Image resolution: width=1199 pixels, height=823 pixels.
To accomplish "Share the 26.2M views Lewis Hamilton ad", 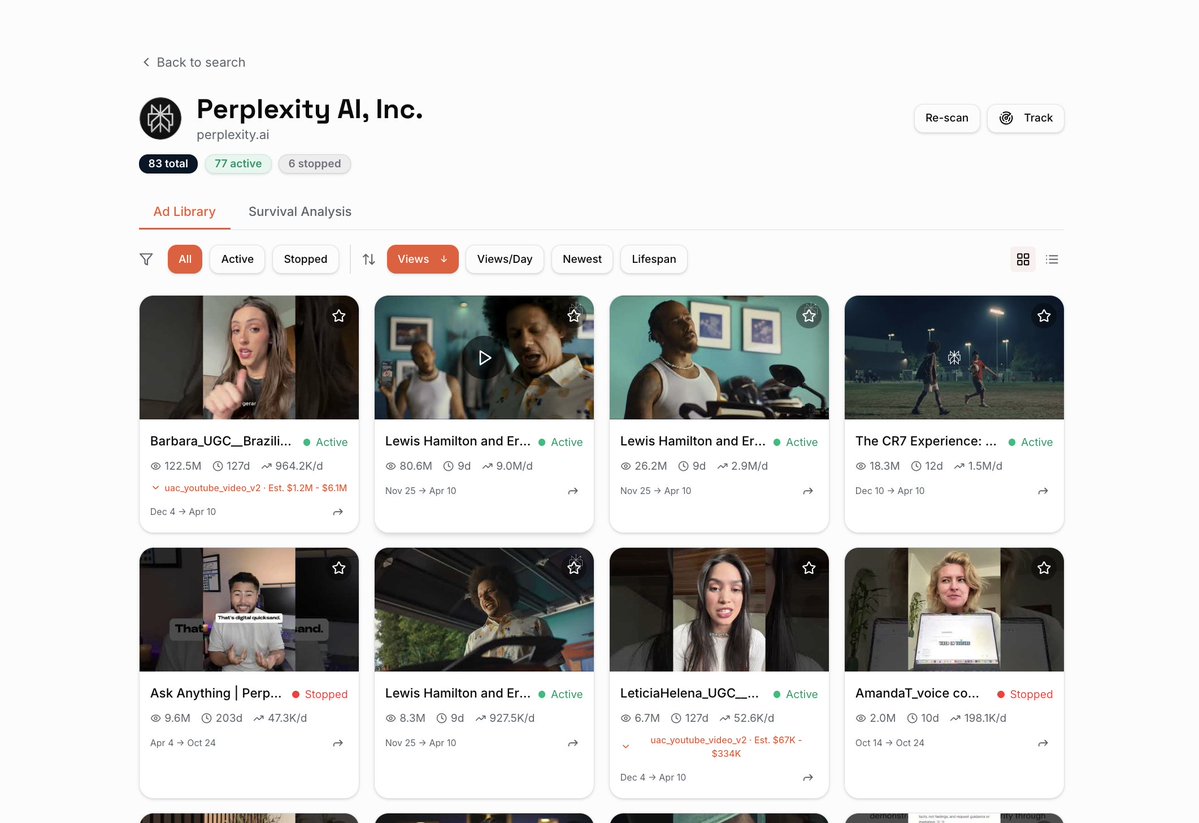I will pos(808,491).
